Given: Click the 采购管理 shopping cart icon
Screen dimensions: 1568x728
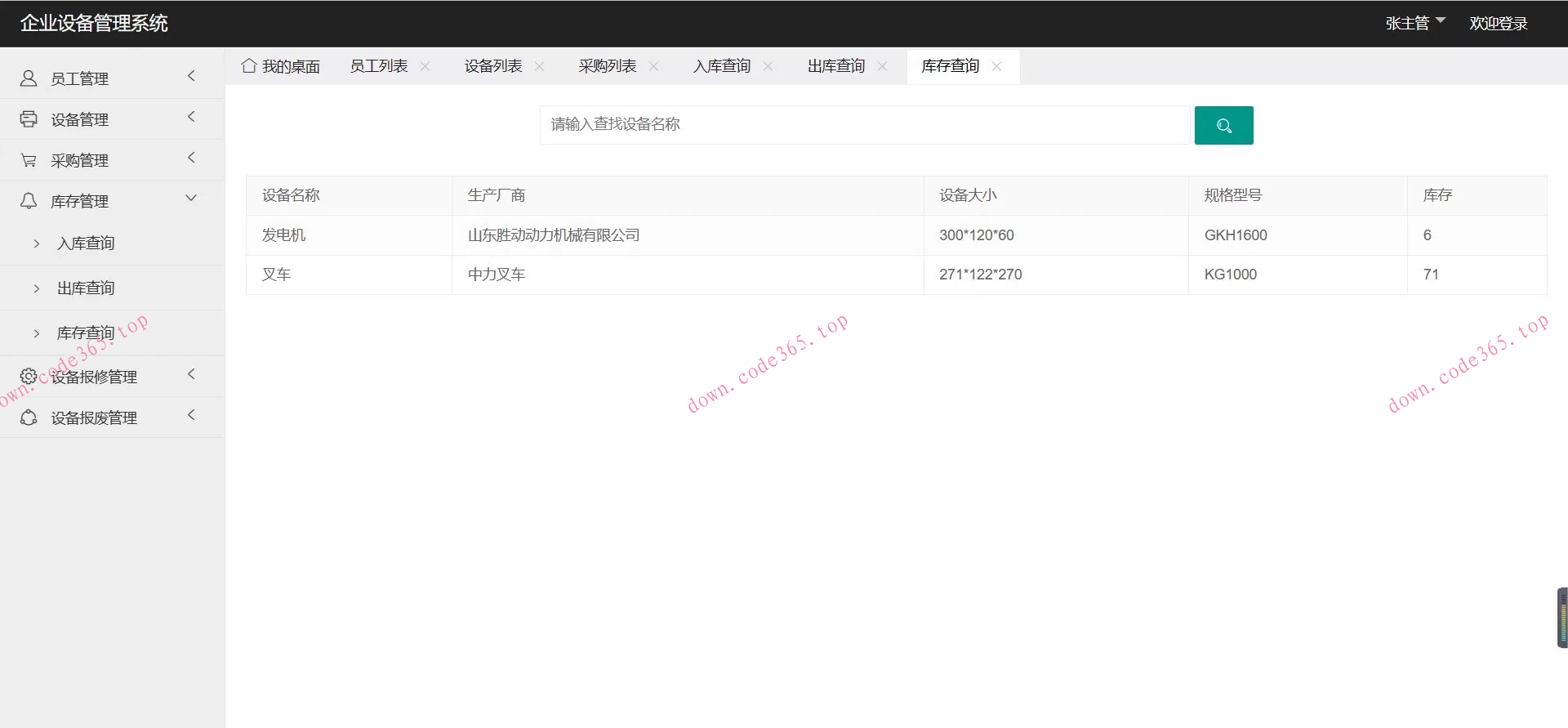Looking at the screenshot, I should click(29, 160).
